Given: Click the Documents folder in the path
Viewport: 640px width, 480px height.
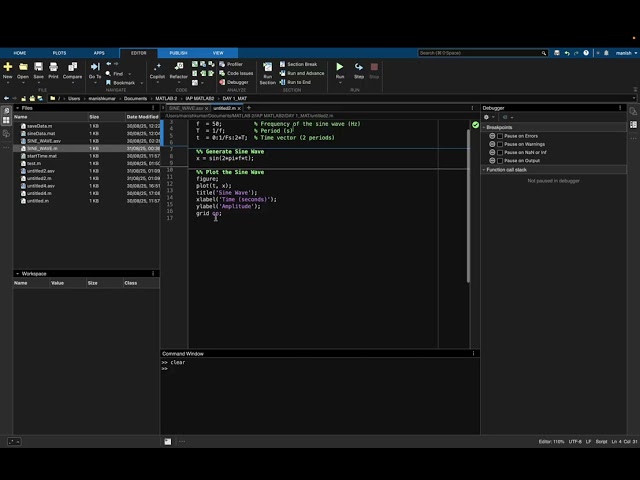Looking at the screenshot, I should 135,98.
